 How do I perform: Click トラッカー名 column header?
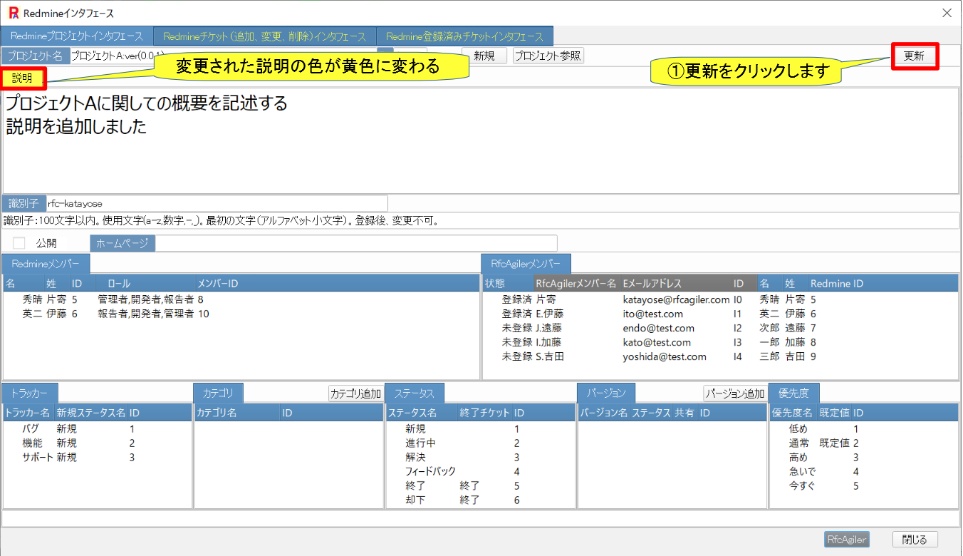(x=28, y=413)
